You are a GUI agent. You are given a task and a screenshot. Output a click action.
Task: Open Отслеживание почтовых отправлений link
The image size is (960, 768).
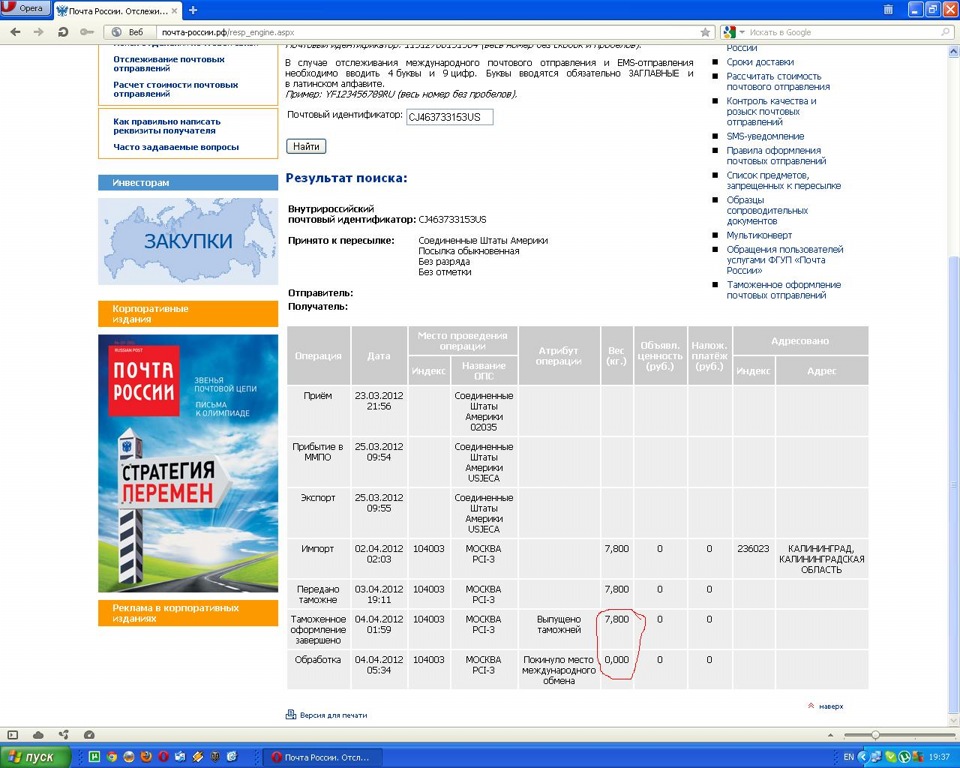click(x=169, y=64)
